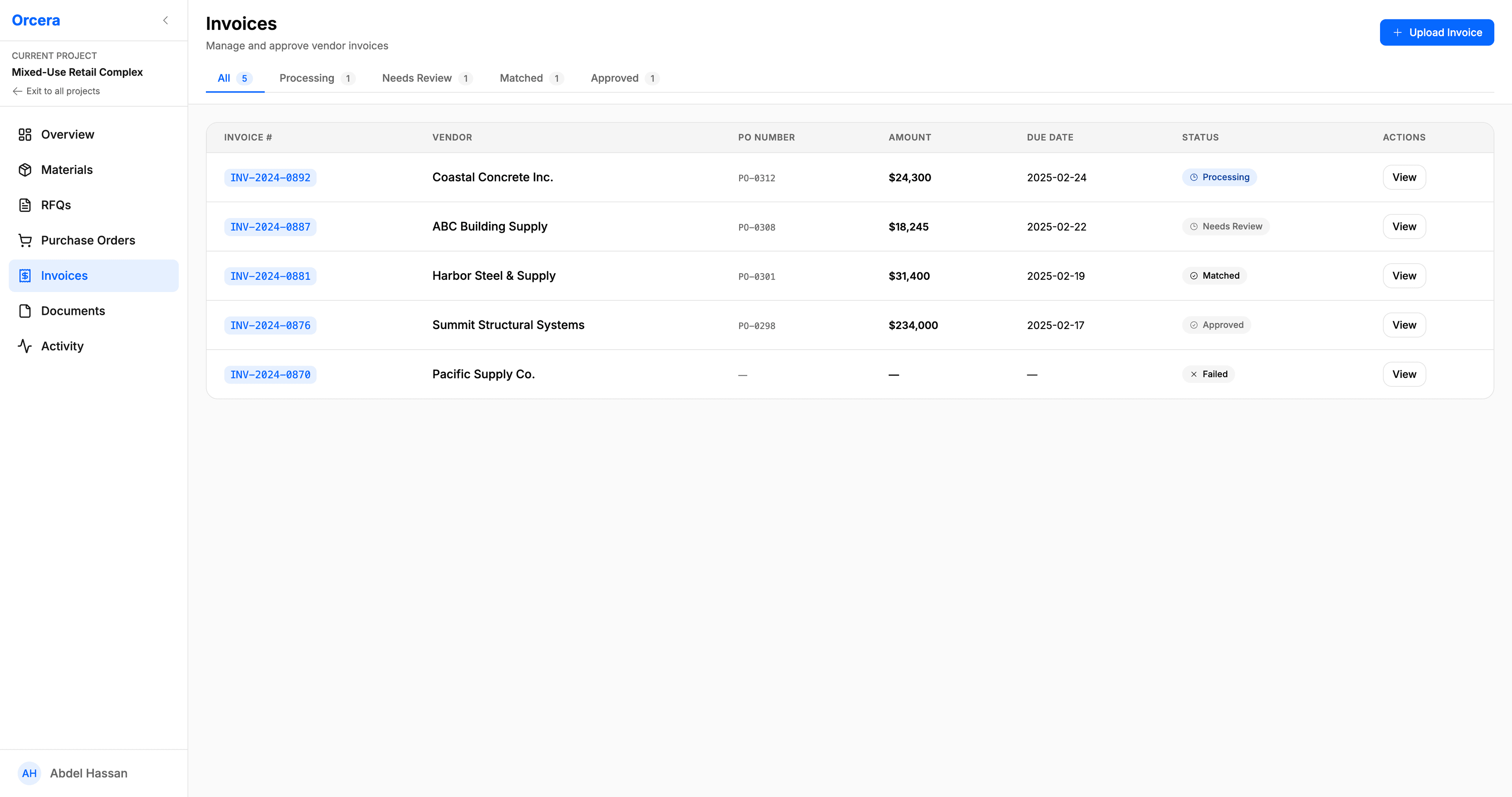View the Summit Structural Systems invoice
This screenshot has width=1512, height=797.
click(x=1404, y=325)
